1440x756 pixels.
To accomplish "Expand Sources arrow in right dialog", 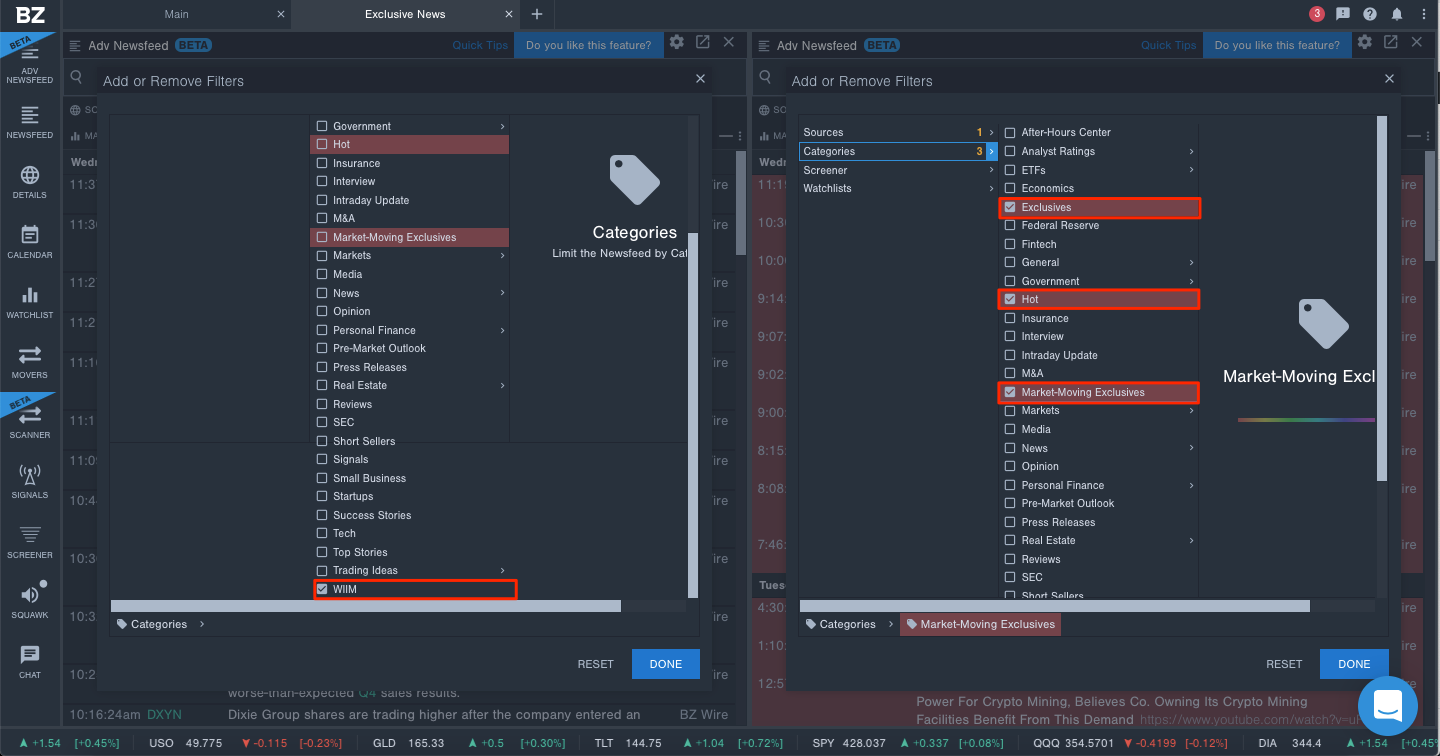I will tap(991, 132).
